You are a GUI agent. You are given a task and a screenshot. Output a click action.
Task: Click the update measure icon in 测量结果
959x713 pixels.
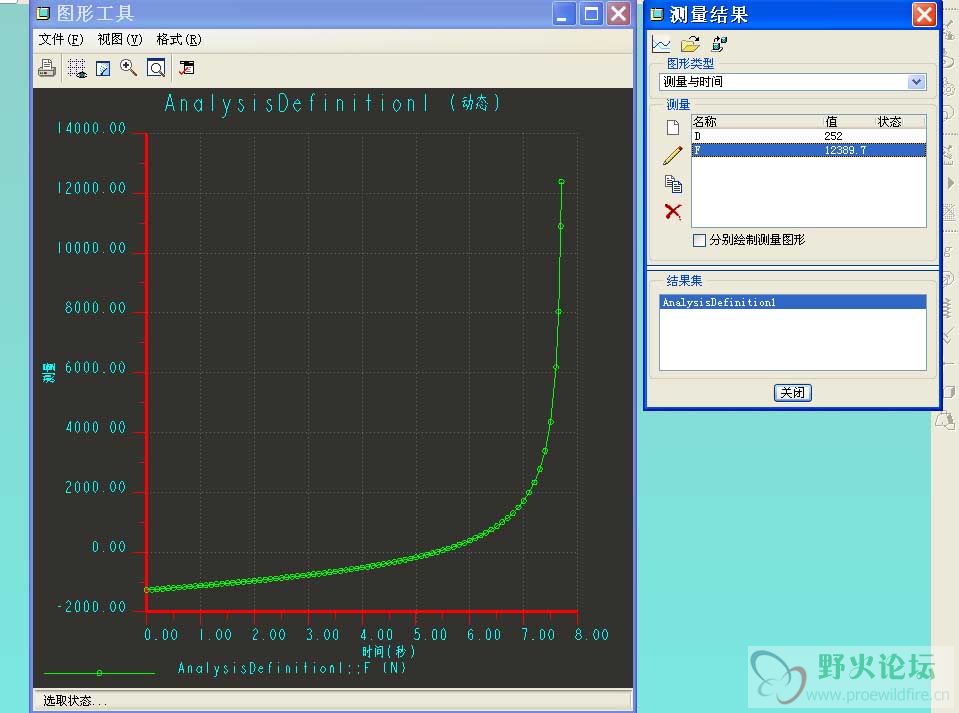[x=719, y=44]
